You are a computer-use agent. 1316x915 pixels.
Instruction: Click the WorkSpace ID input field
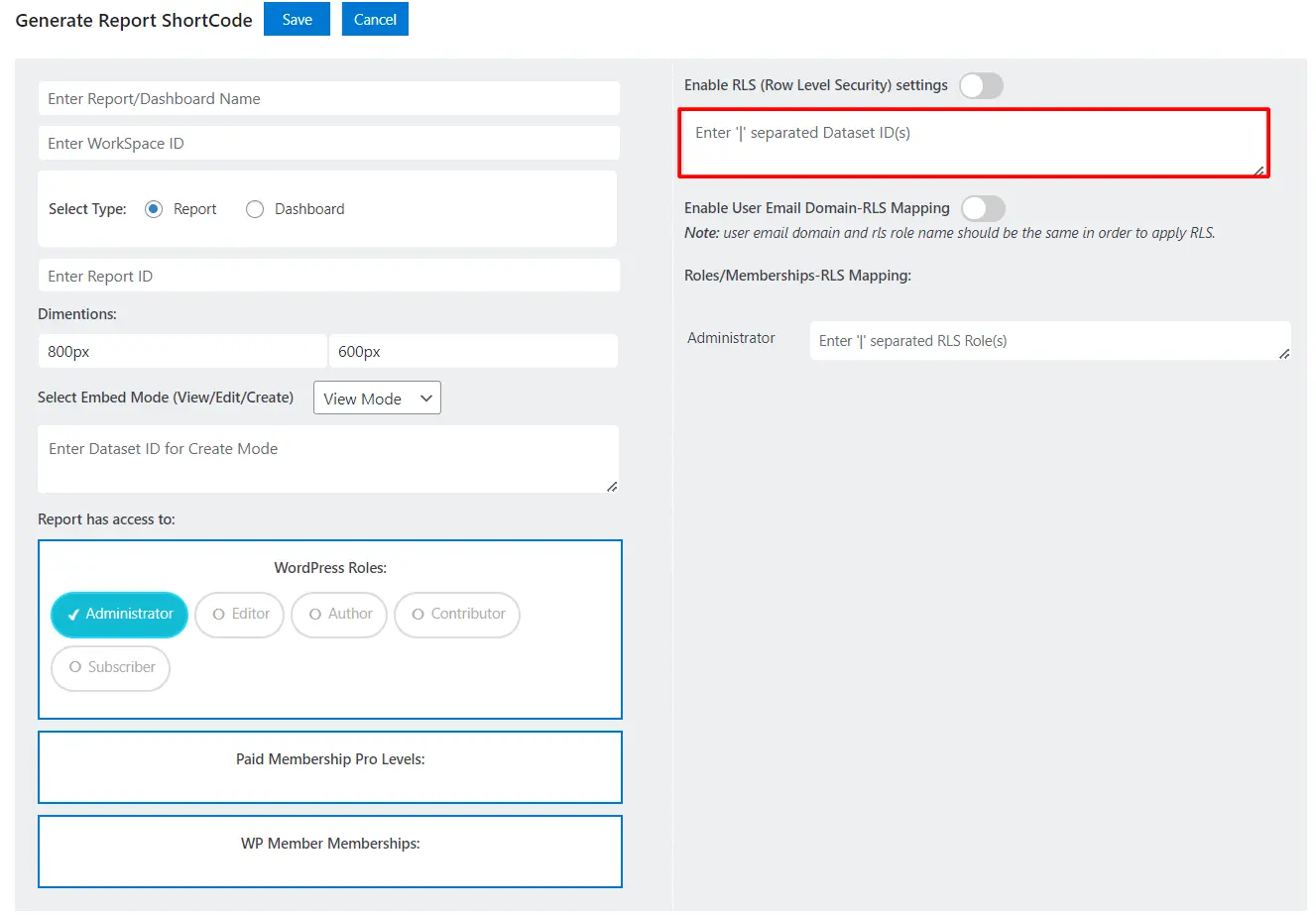pos(328,143)
